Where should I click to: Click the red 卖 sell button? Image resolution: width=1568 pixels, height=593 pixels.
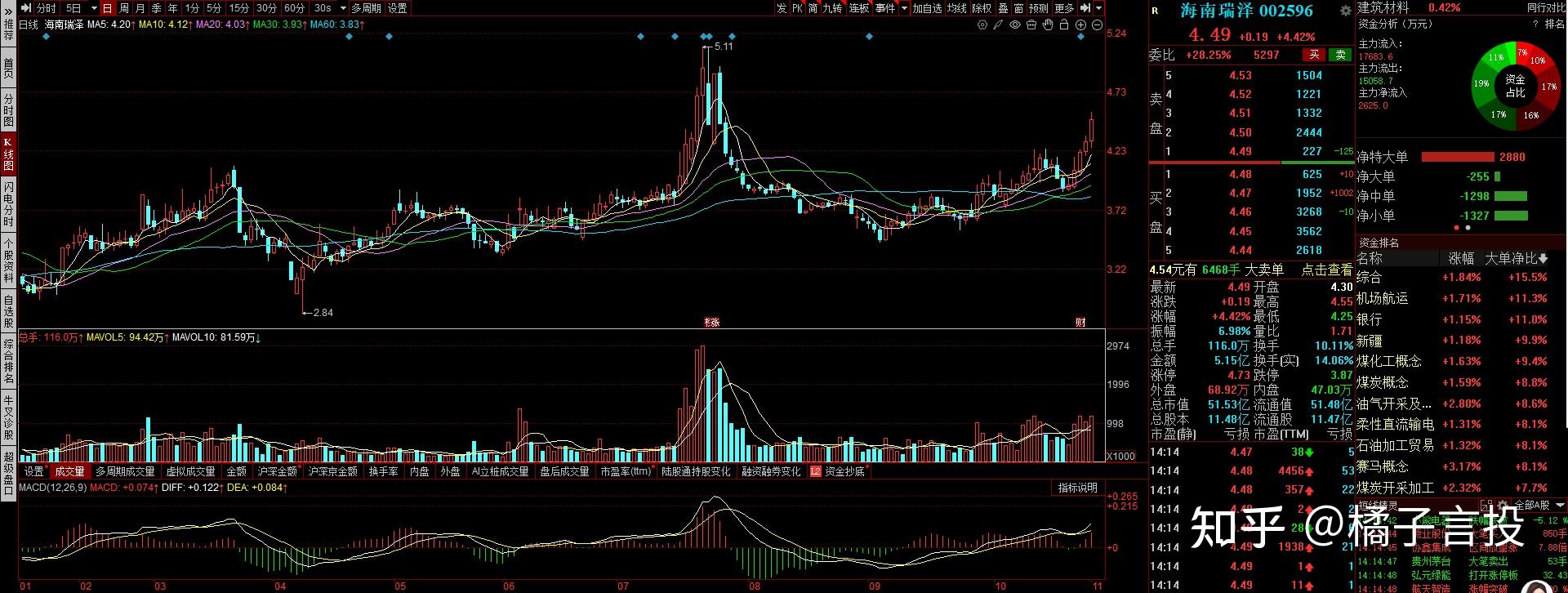pos(1313,55)
